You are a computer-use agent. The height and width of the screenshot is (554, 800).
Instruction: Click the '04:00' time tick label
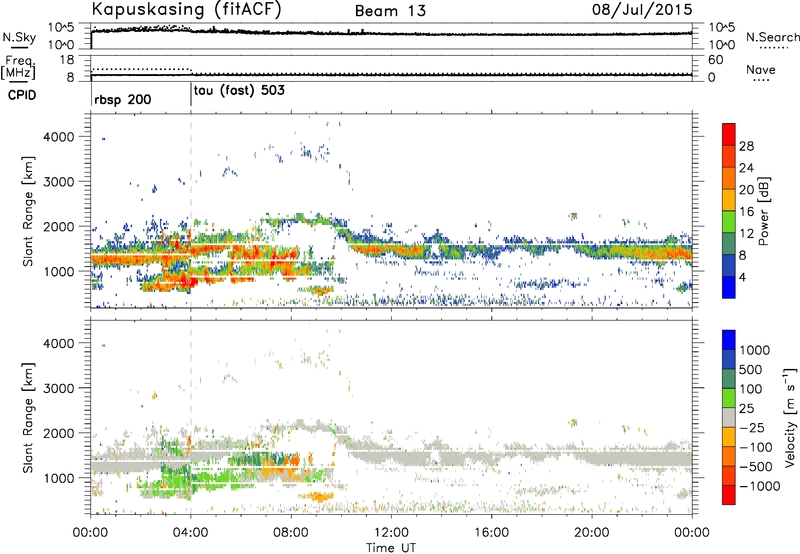pyautogui.click(x=191, y=533)
